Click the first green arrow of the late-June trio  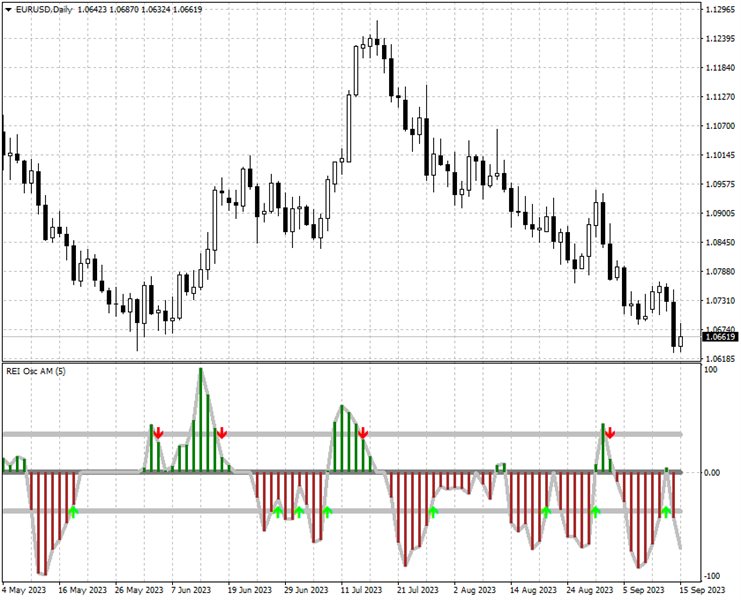click(x=278, y=512)
